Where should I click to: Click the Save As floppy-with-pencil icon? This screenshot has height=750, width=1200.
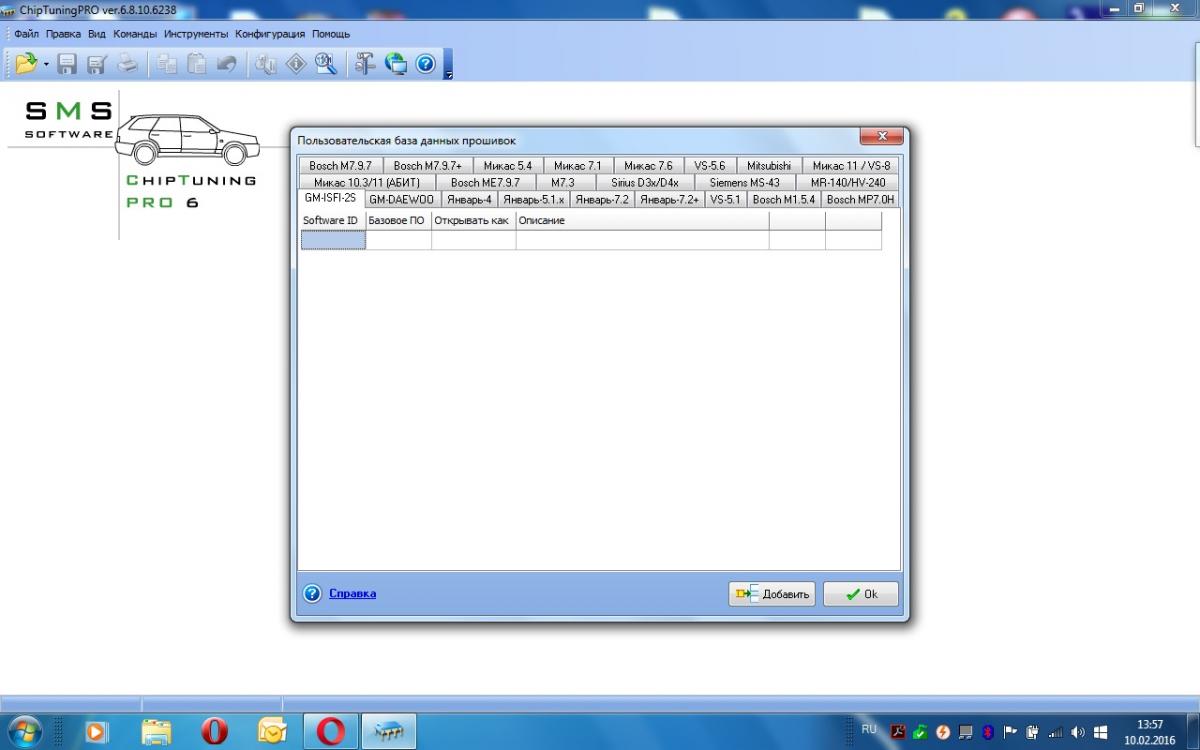pos(97,64)
